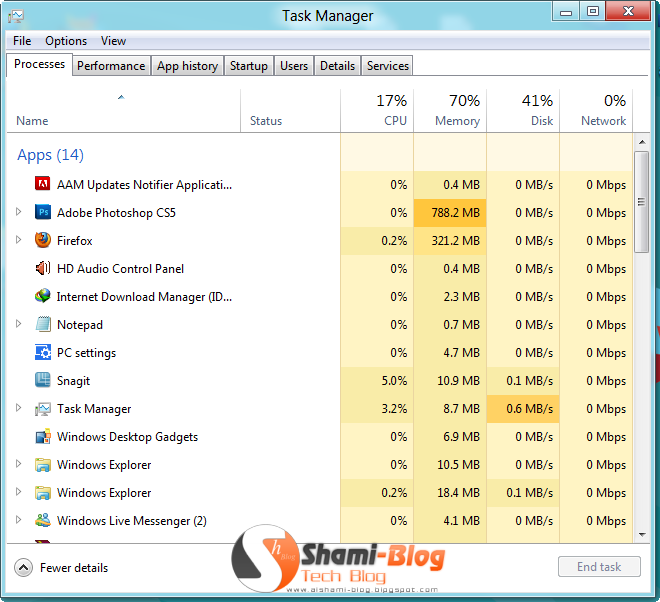The image size is (660, 602).
Task: Click the scrollbar up arrow
Action: coord(642,142)
